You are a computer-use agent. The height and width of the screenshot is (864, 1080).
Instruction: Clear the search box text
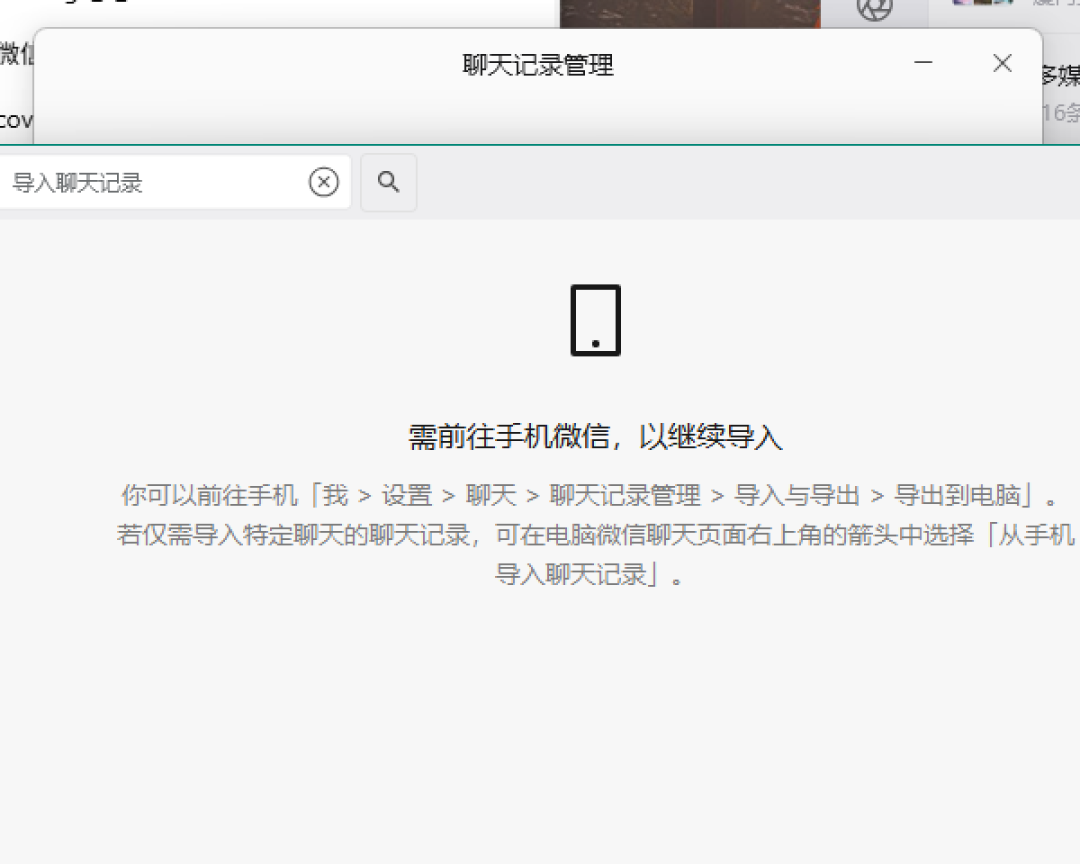[x=324, y=183]
